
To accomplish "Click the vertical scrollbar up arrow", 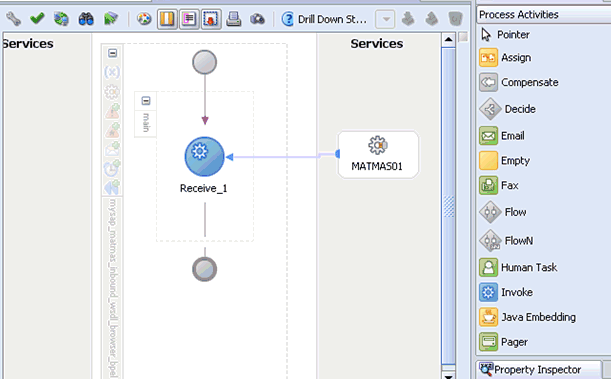I will coord(449,40).
